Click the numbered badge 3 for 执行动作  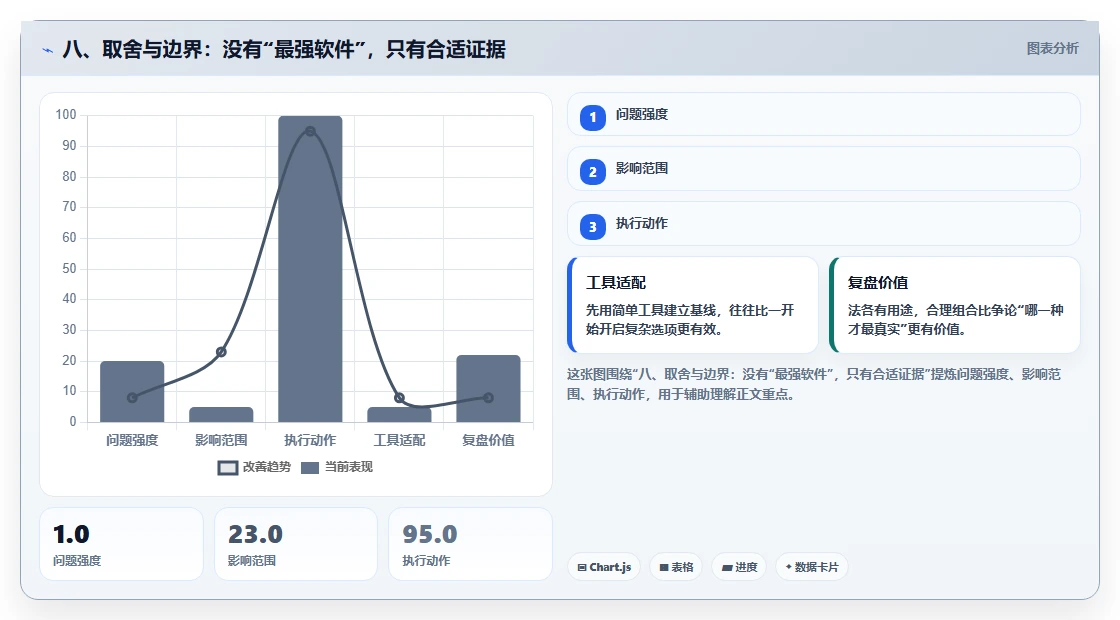click(x=593, y=227)
